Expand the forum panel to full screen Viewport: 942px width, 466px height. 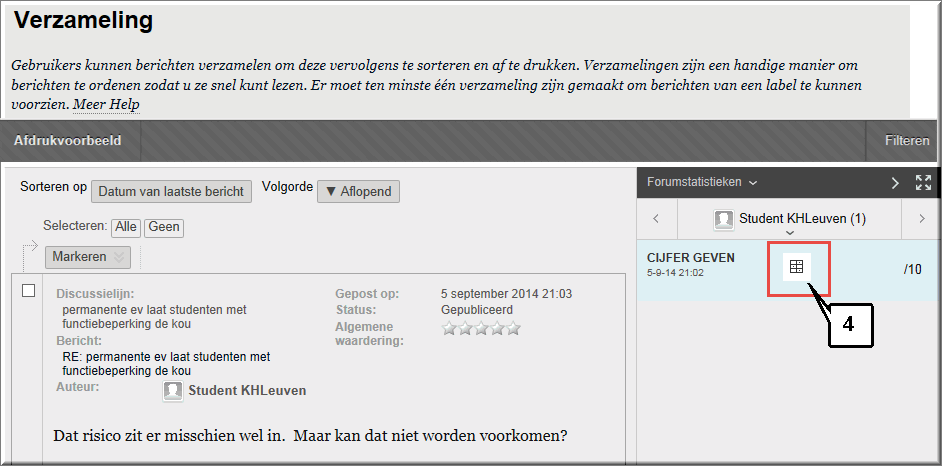[x=923, y=183]
